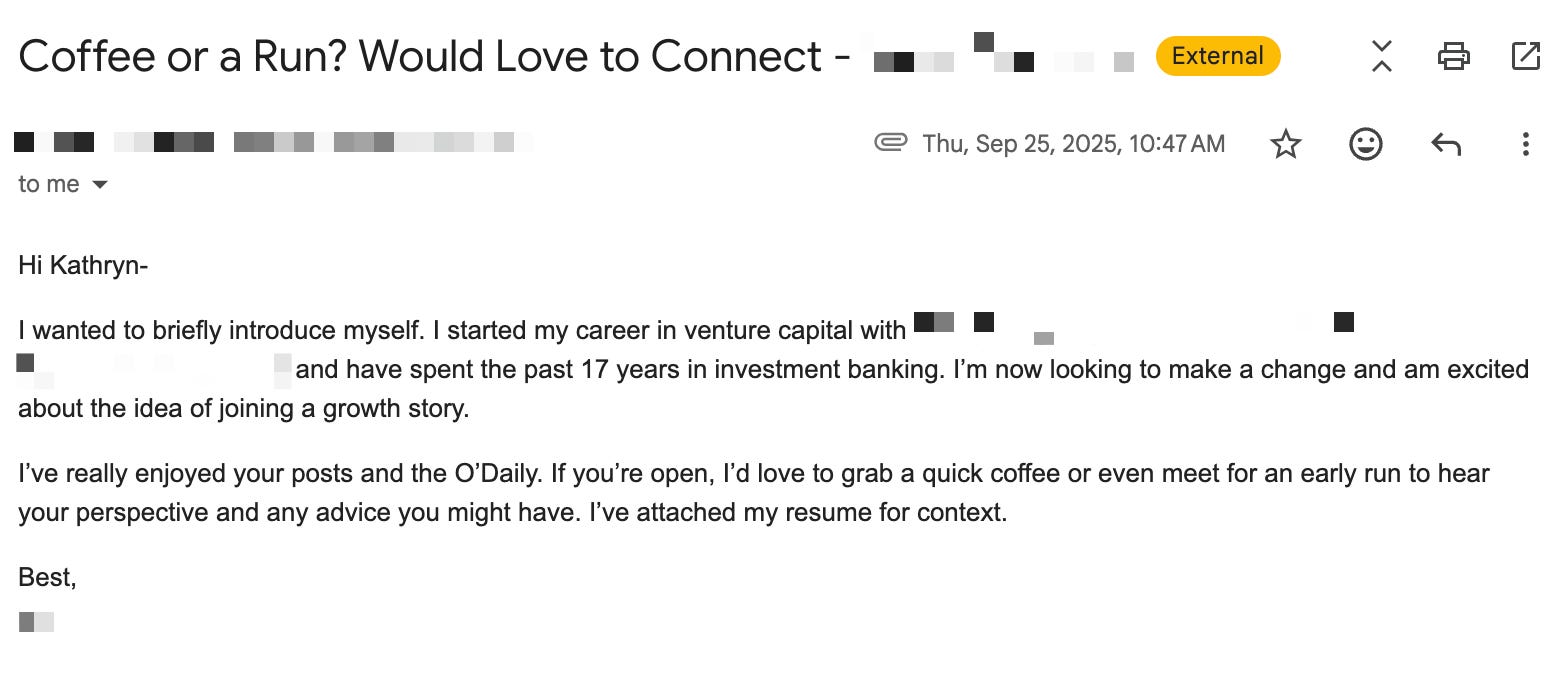
Task: Click the "Best," sign-off line
Action: tap(47, 578)
